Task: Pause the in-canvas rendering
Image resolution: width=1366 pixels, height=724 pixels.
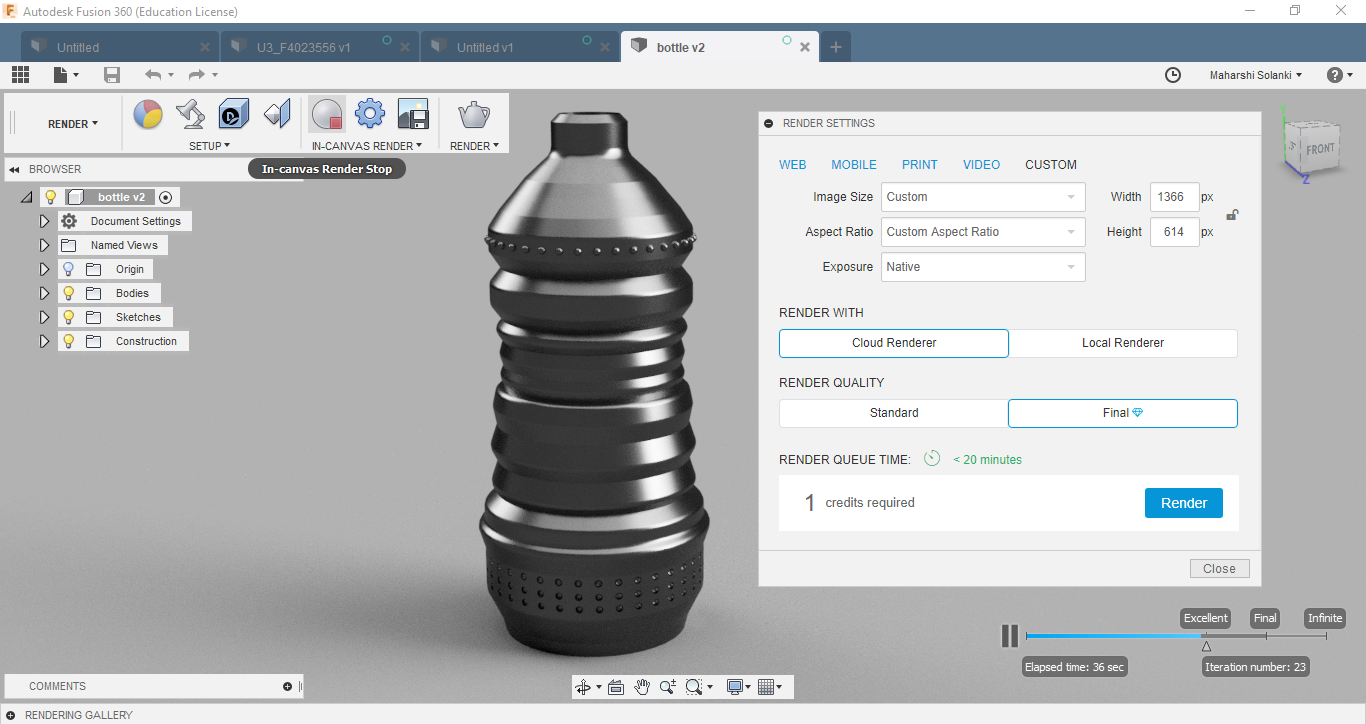Action: 1010,635
